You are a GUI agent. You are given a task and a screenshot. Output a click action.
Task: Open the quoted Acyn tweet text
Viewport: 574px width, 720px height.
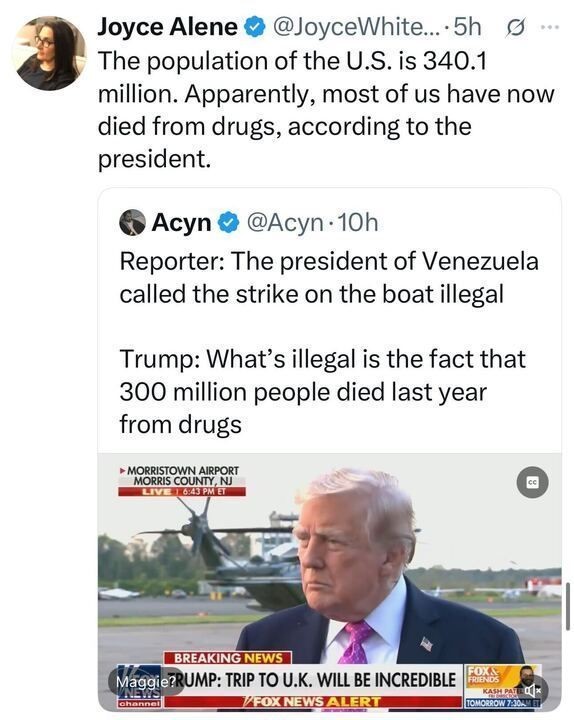coord(329,343)
